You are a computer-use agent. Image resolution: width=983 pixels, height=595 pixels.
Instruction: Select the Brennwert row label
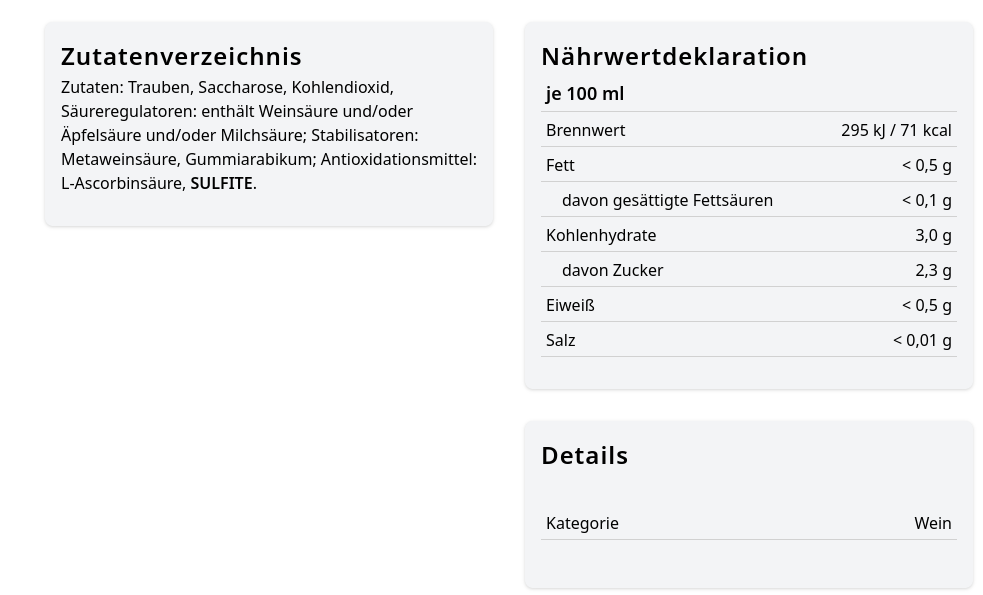pos(585,130)
